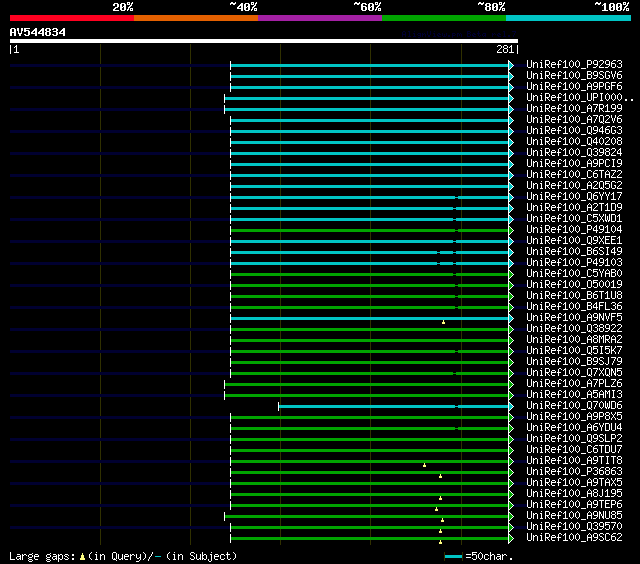
Task: Click the UniRef100_C6TDU7 label
Action: [574, 450]
